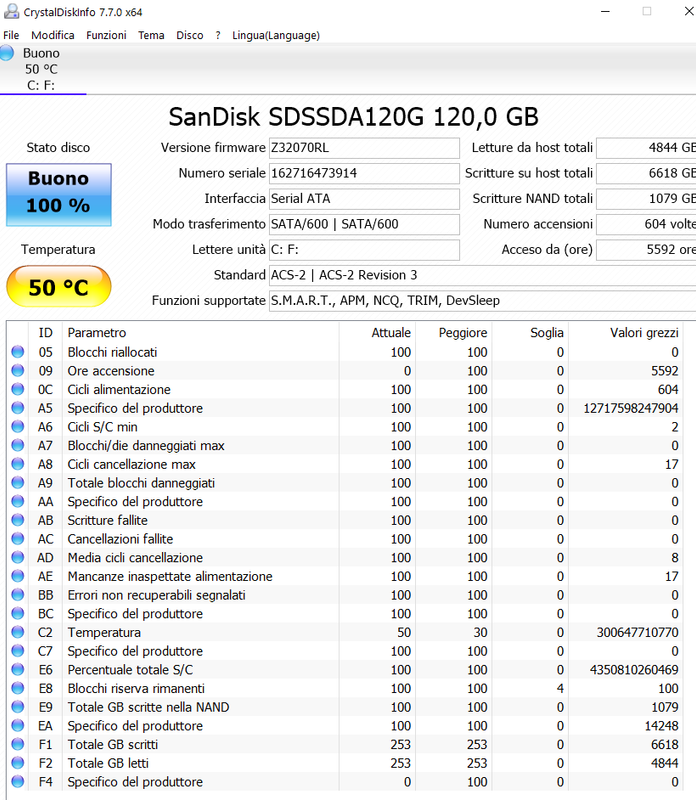The image size is (696, 800).
Task: Click the status orb for Cicli alimentazione
Action: click(x=18, y=389)
